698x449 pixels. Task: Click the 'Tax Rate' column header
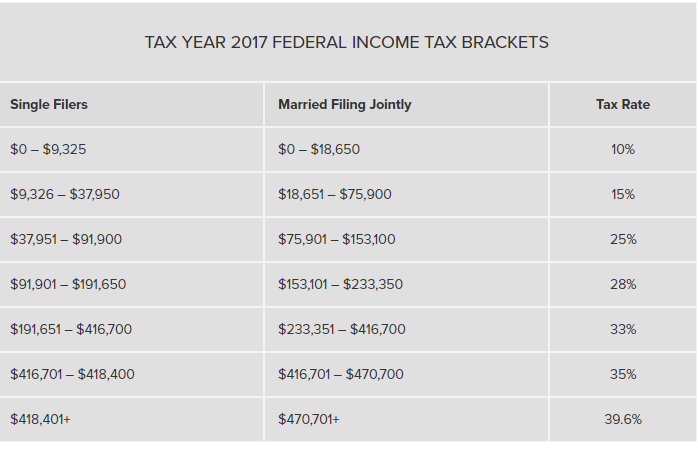[x=623, y=104]
